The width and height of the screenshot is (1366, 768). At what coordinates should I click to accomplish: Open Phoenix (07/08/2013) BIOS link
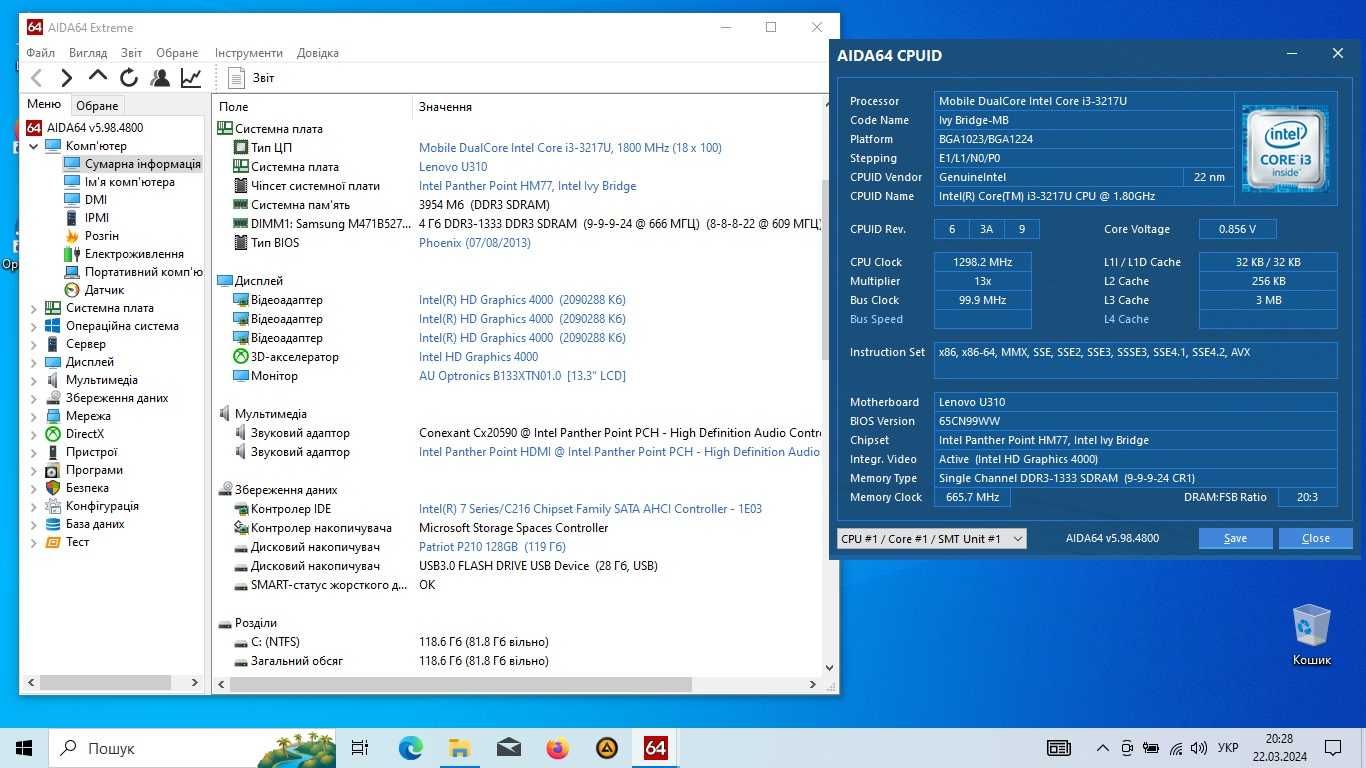click(475, 243)
